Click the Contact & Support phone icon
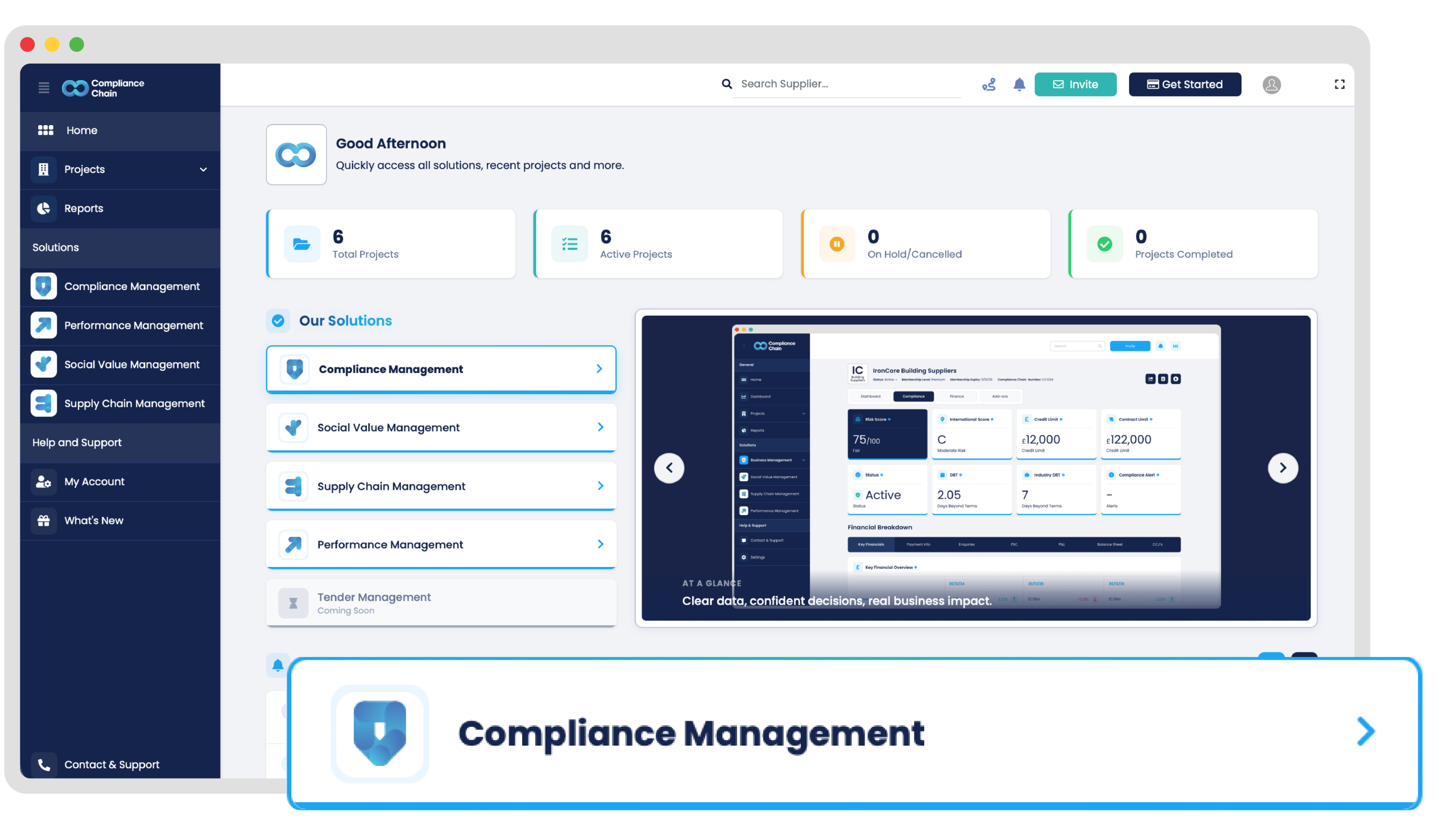Screen dimensions: 1456x819 point(44,764)
